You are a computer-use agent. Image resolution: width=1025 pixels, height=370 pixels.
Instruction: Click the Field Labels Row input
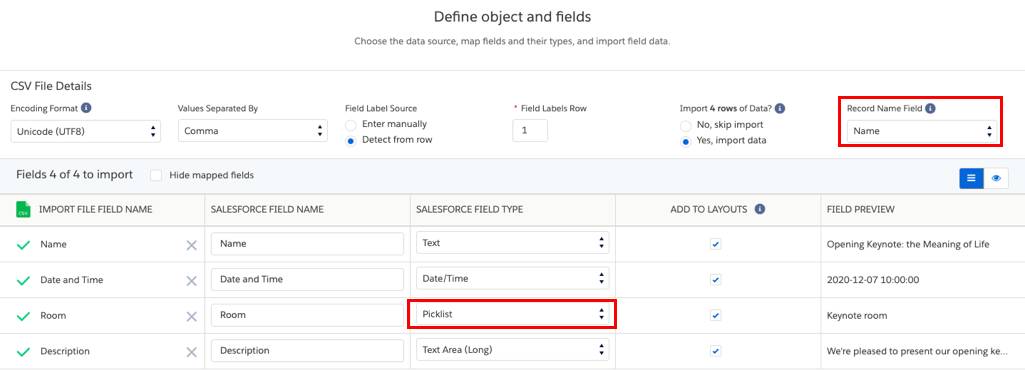coord(530,131)
